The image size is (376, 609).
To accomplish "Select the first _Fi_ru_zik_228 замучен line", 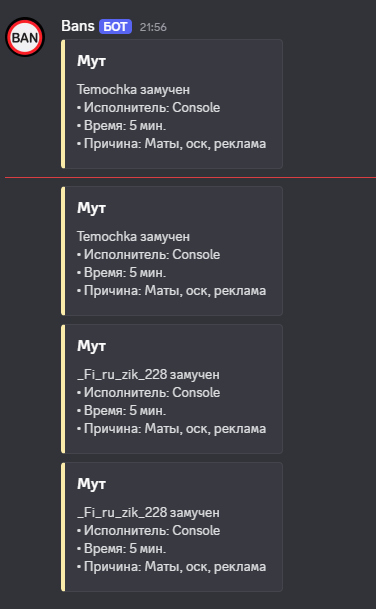I will [148, 374].
